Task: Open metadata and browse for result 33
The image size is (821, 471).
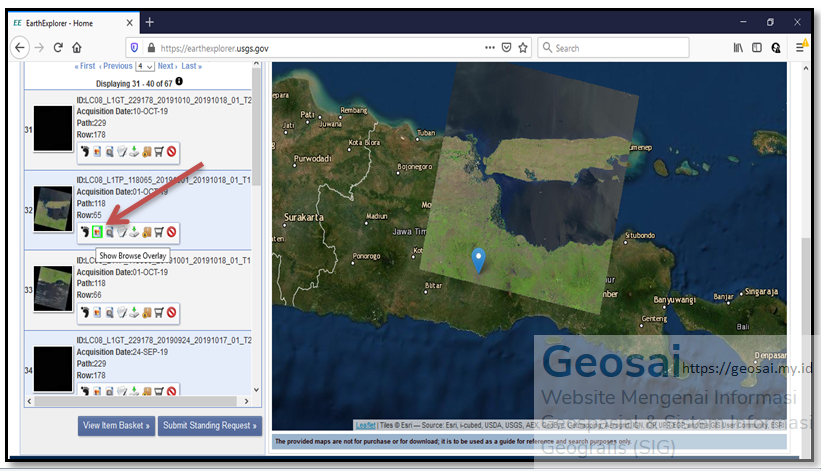Action: pyautogui.click(x=122, y=312)
